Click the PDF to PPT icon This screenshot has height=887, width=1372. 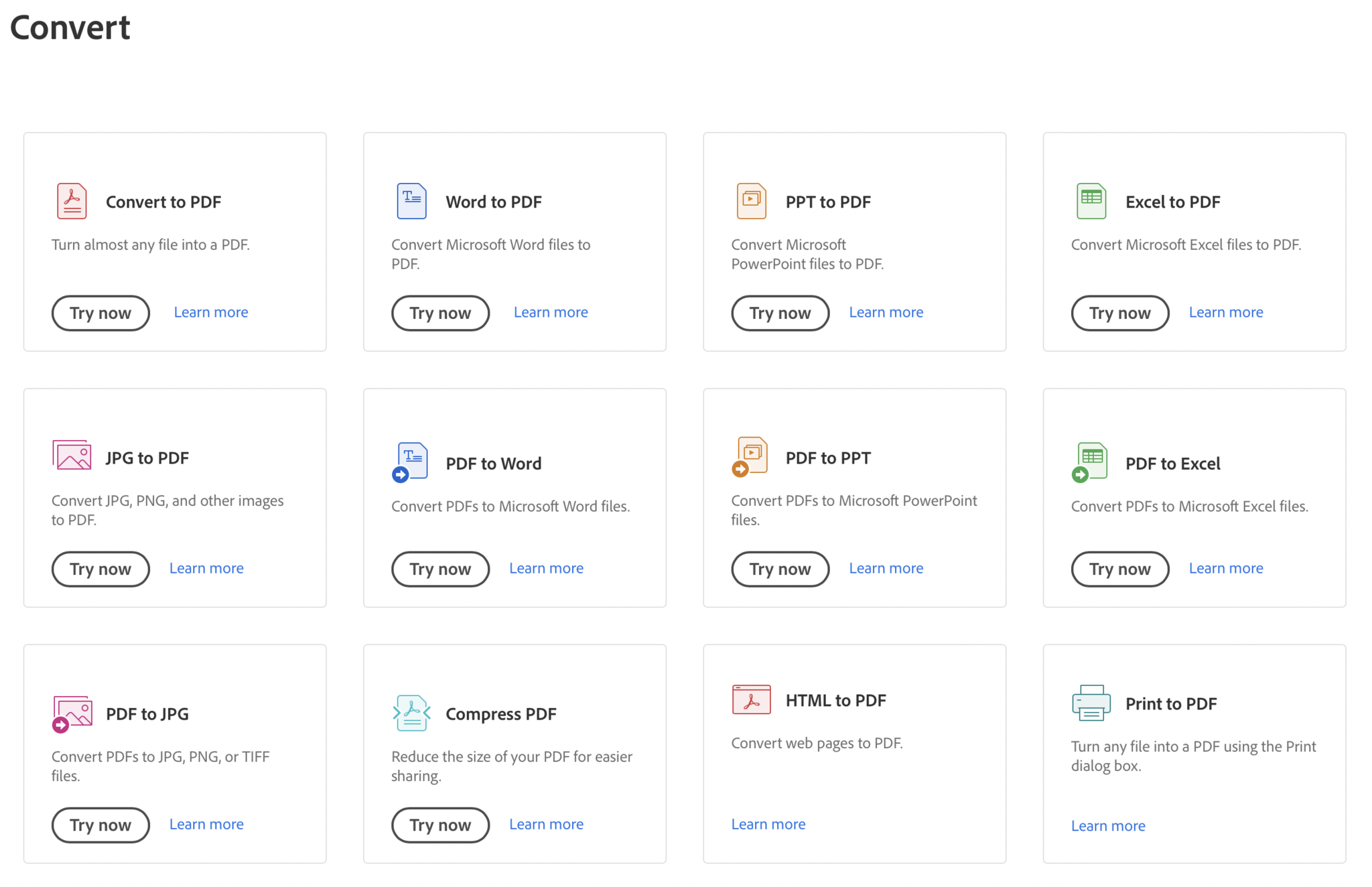pyautogui.click(x=750, y=457)
